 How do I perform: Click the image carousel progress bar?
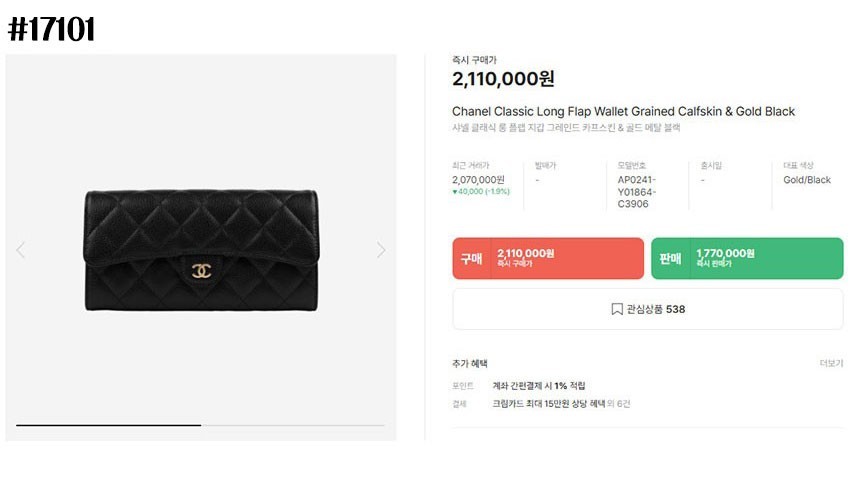200,425
